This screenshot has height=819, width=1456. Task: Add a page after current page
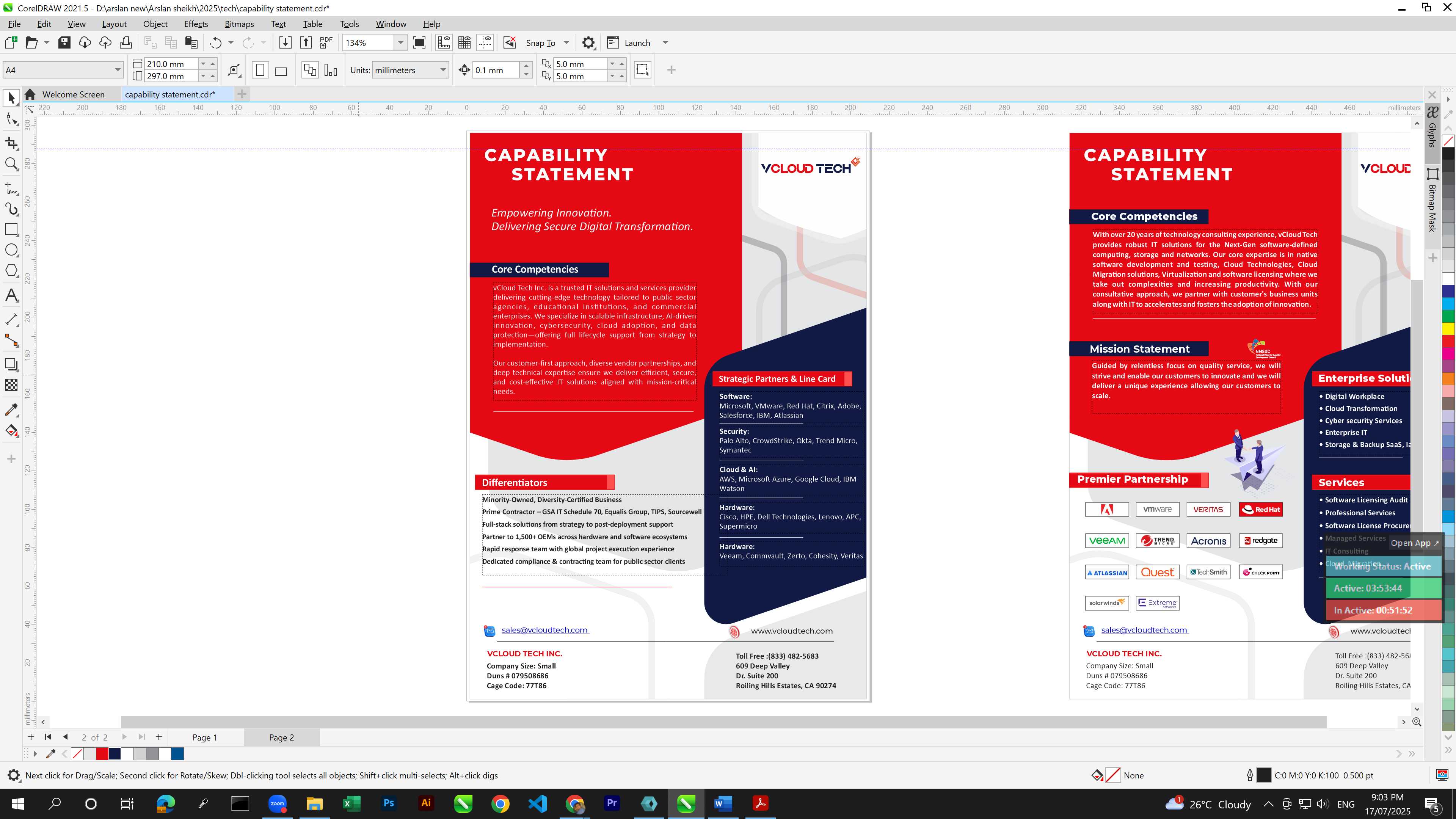click(159, 737)
